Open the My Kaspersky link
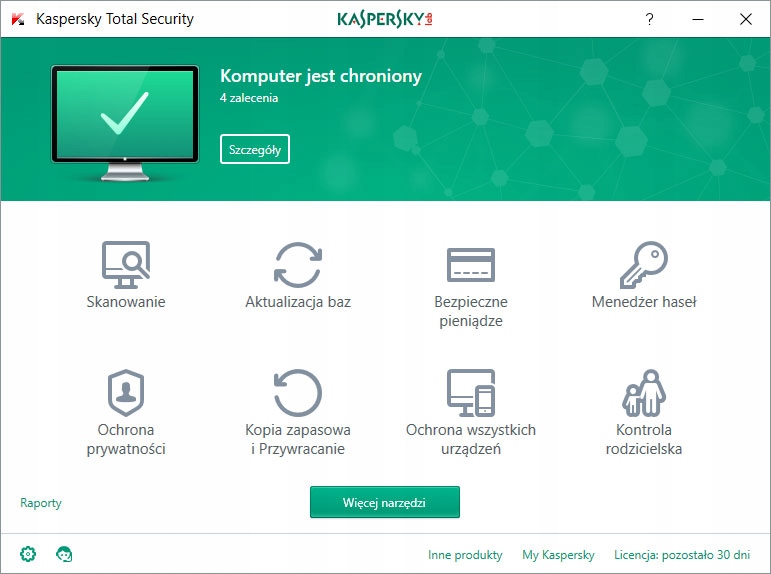 pos(558,555)
